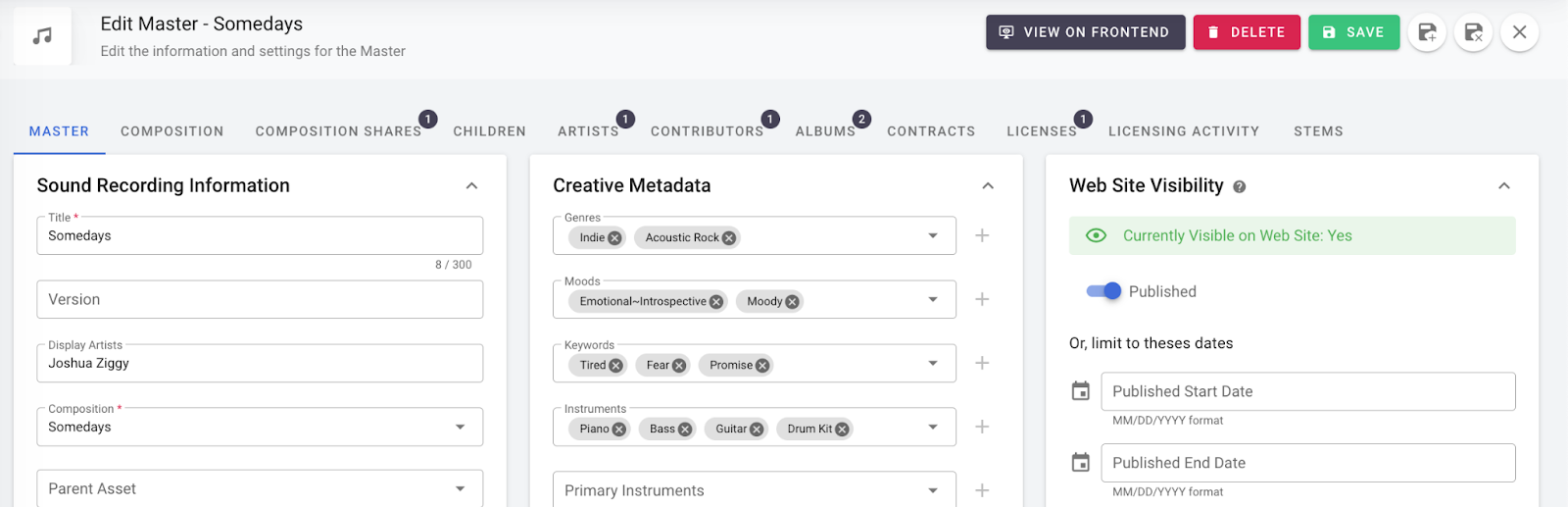The image size is (1568, 507).
Task: Click into the Version input field
Action: (x=260, y=299)
